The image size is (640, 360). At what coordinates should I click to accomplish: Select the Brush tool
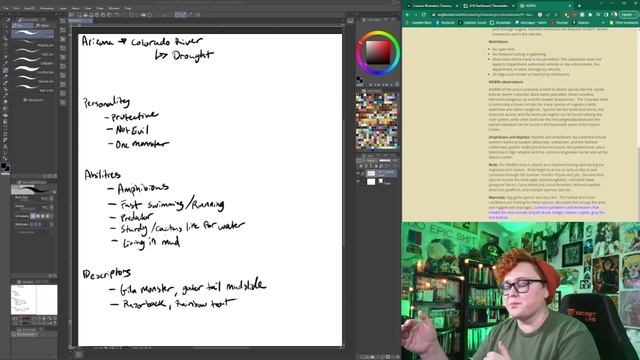[x=5, y=82]
